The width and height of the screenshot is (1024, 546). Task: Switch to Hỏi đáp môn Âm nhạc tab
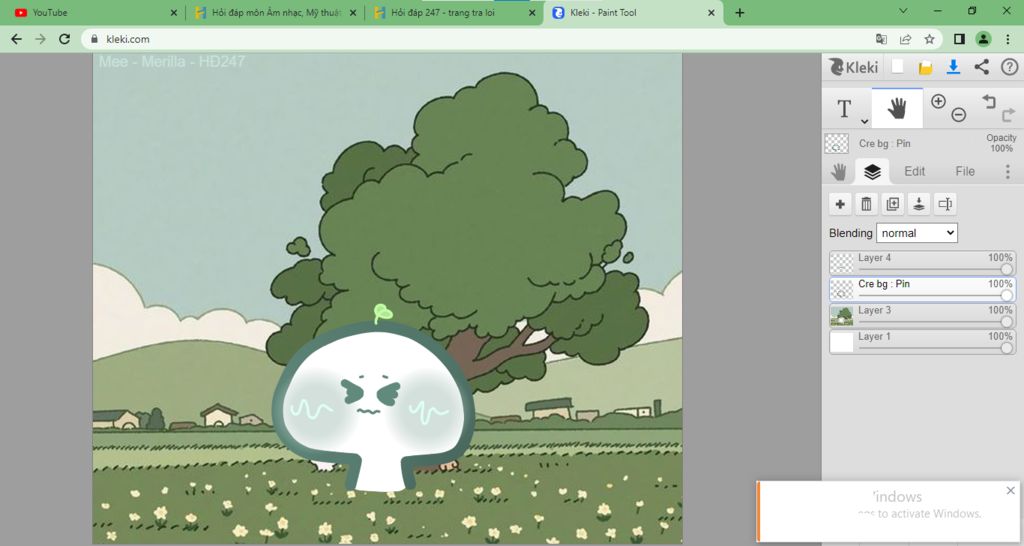[x=276, y=12]
